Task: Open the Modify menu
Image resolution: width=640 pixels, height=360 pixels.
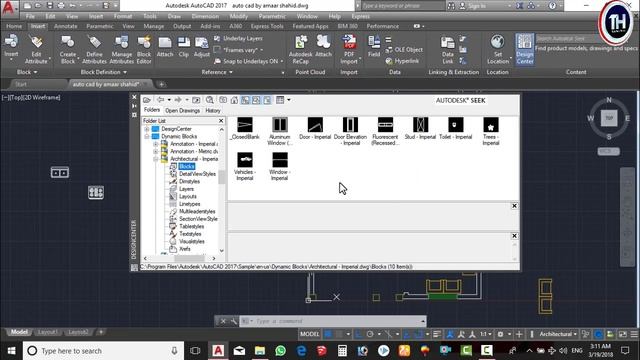Action: click(239, 16)
